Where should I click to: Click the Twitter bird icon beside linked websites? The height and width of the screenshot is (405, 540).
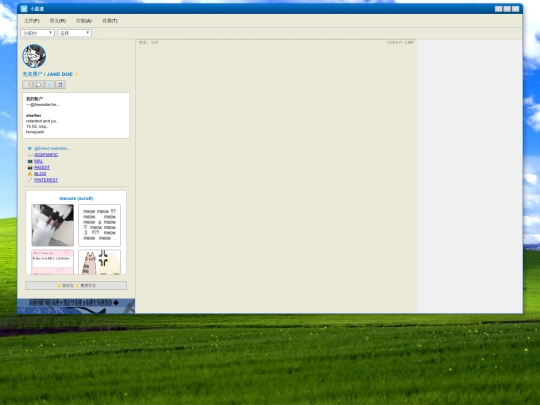30,148
